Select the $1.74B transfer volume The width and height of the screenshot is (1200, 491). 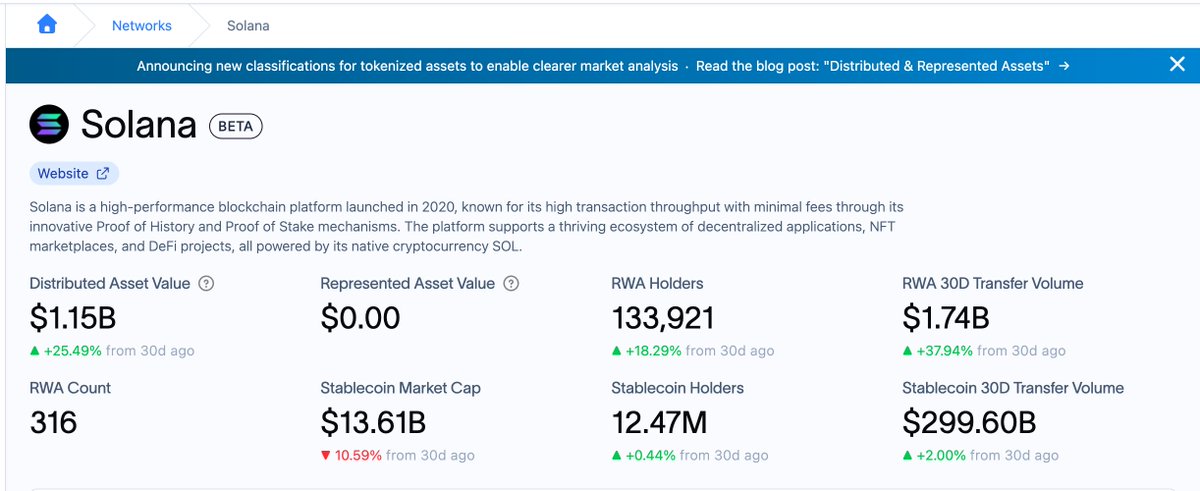pyautogui.click(x=946, y=318)
